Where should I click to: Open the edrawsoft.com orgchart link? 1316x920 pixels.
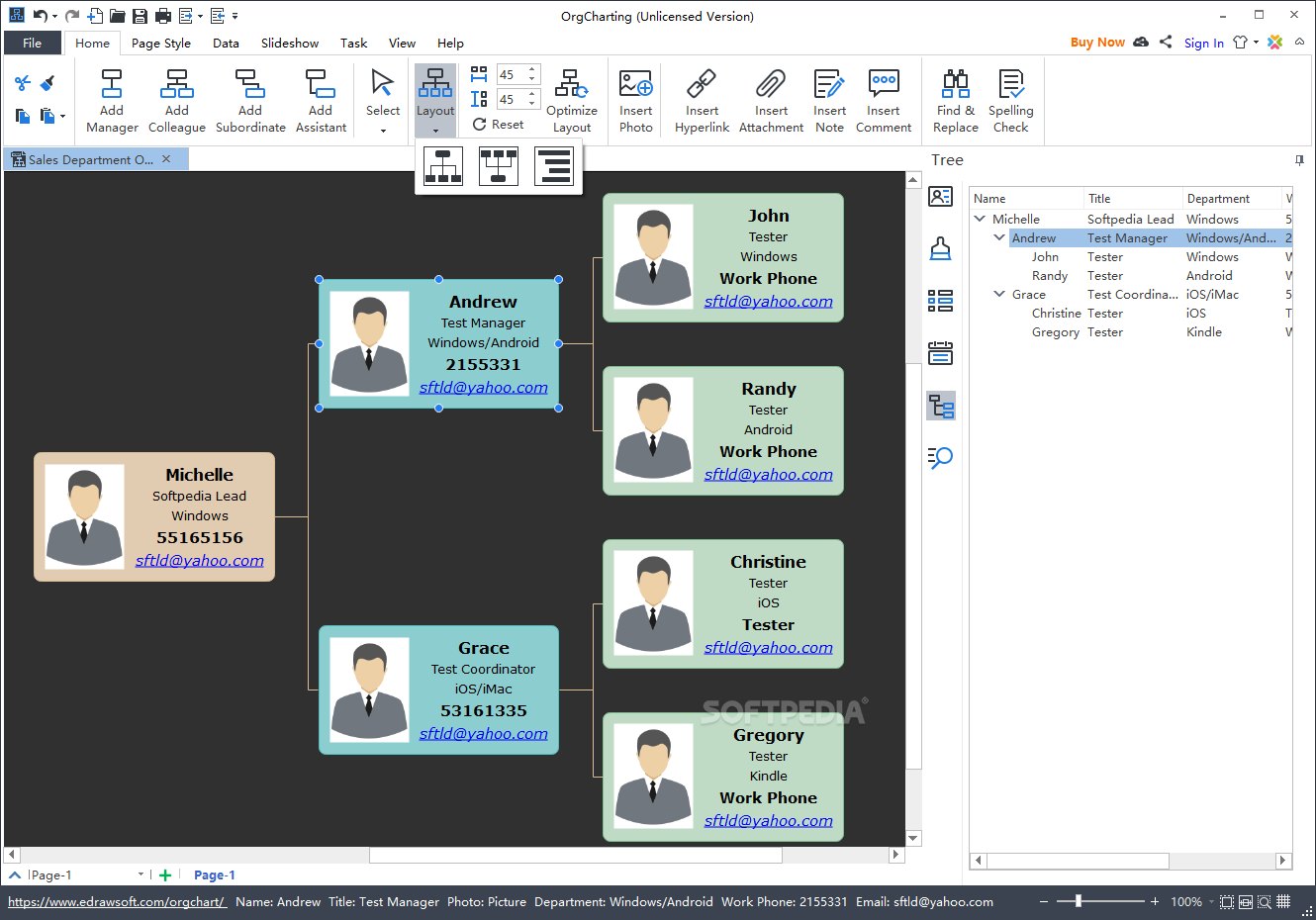pos(117,902)
